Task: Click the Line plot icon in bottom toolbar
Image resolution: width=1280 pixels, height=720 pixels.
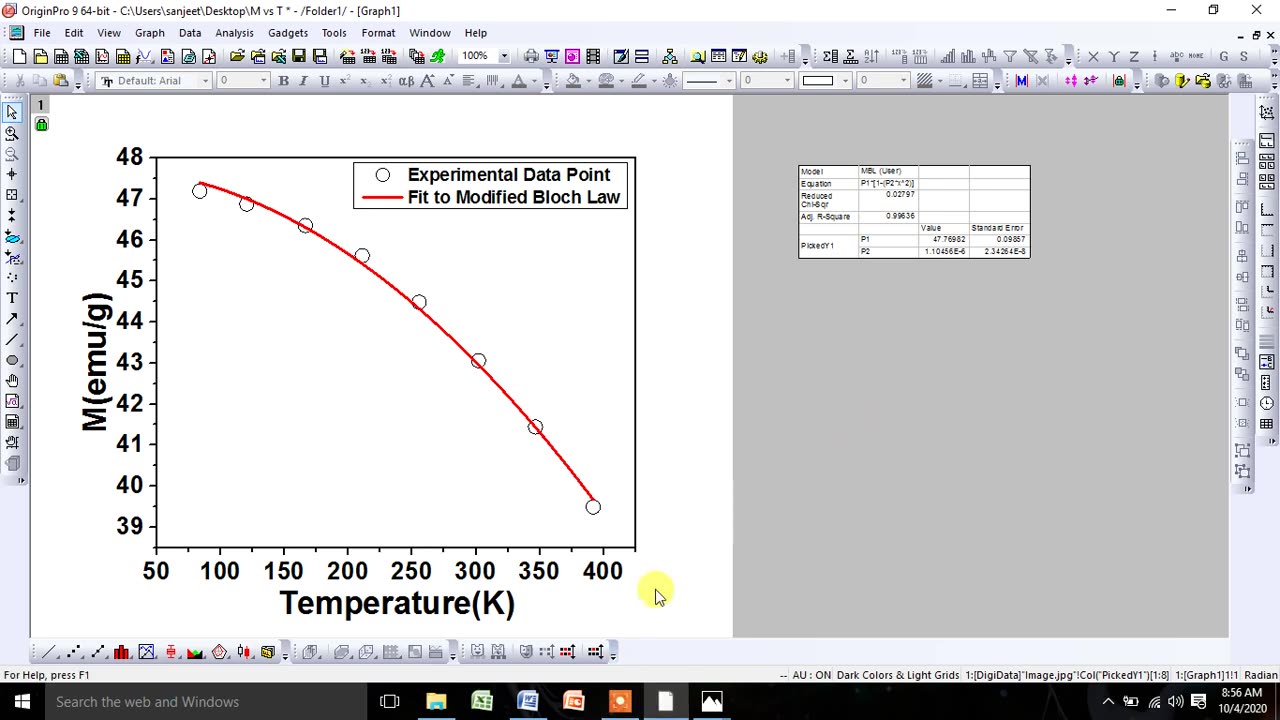Action: (x=48, y=652)
